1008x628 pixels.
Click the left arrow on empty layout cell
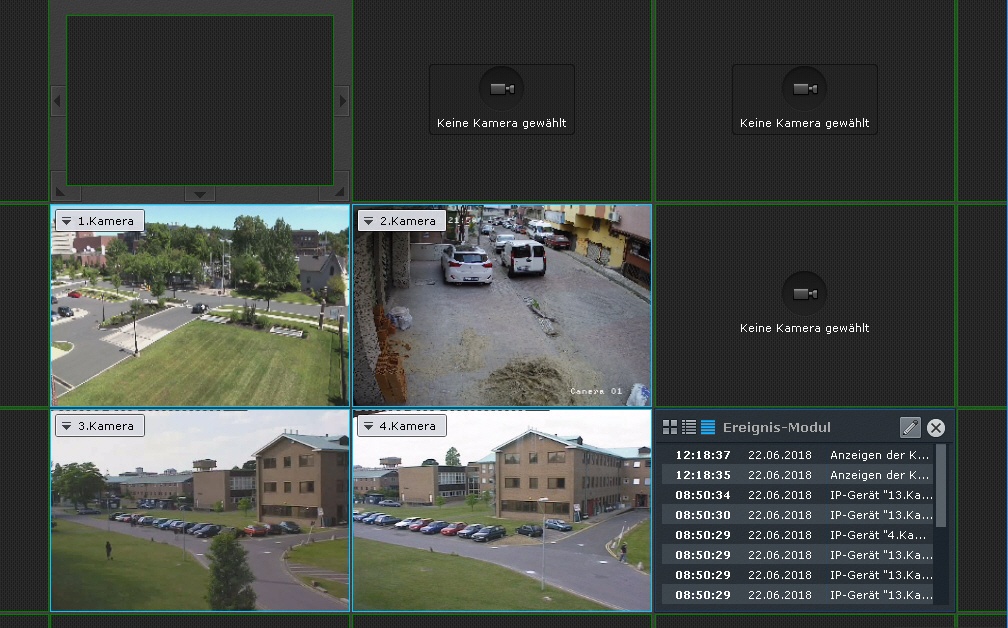tap(57, 100)
